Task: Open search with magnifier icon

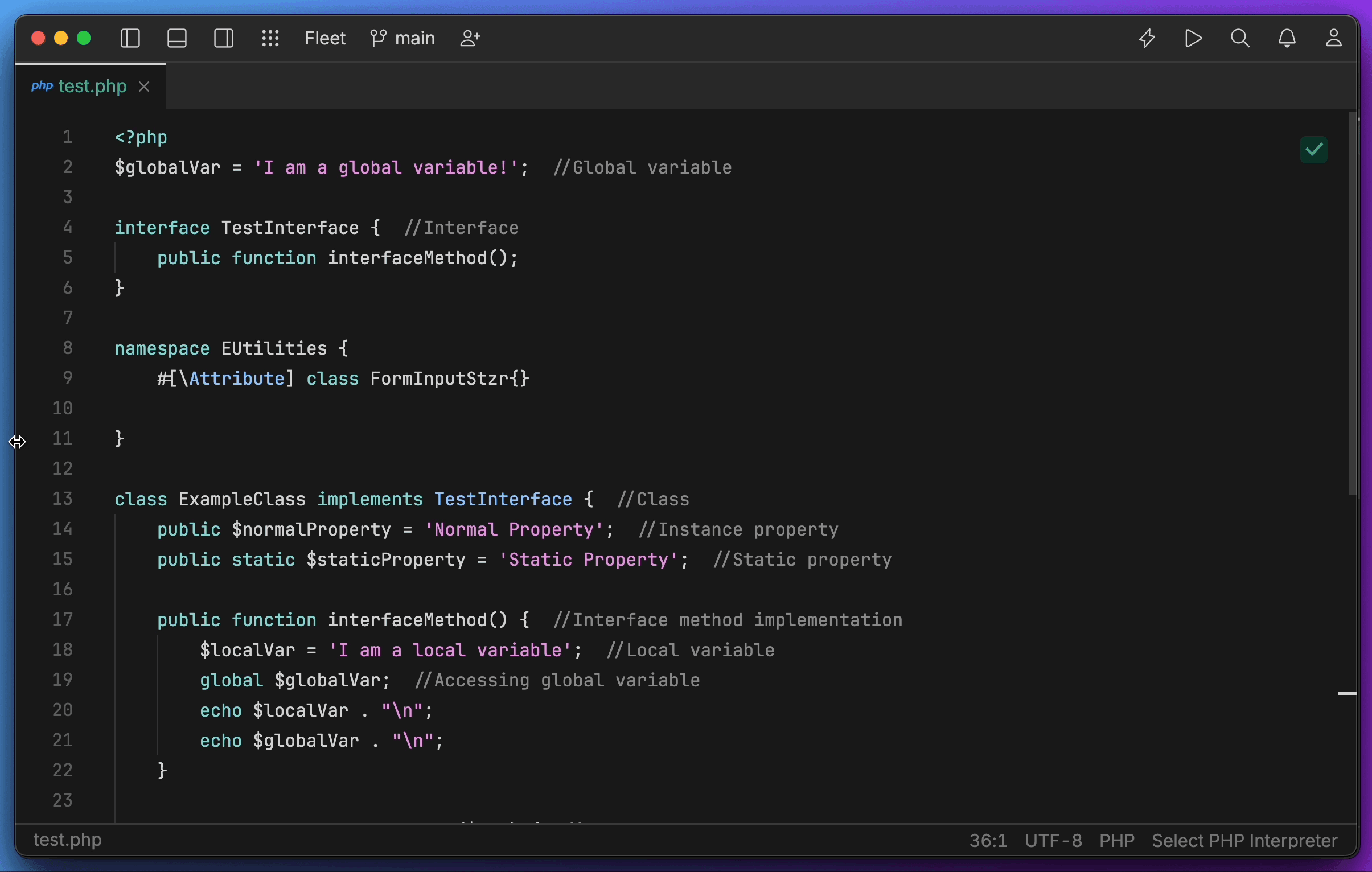Action: tap(1240, 39)
